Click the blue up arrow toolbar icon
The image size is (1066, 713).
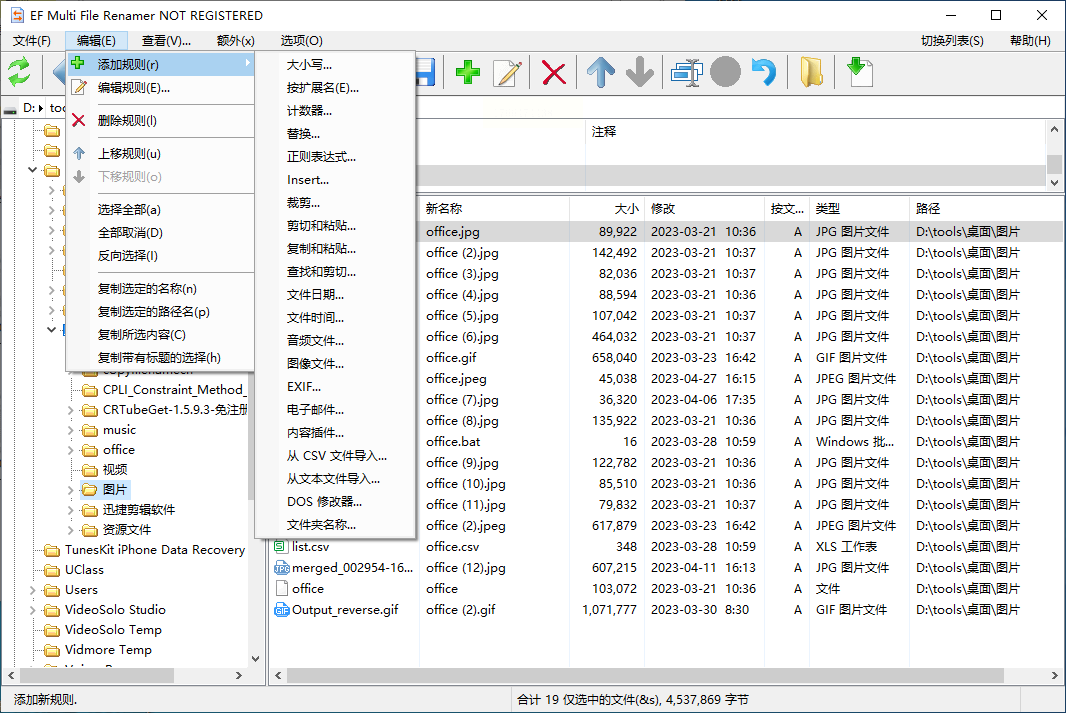600,72
